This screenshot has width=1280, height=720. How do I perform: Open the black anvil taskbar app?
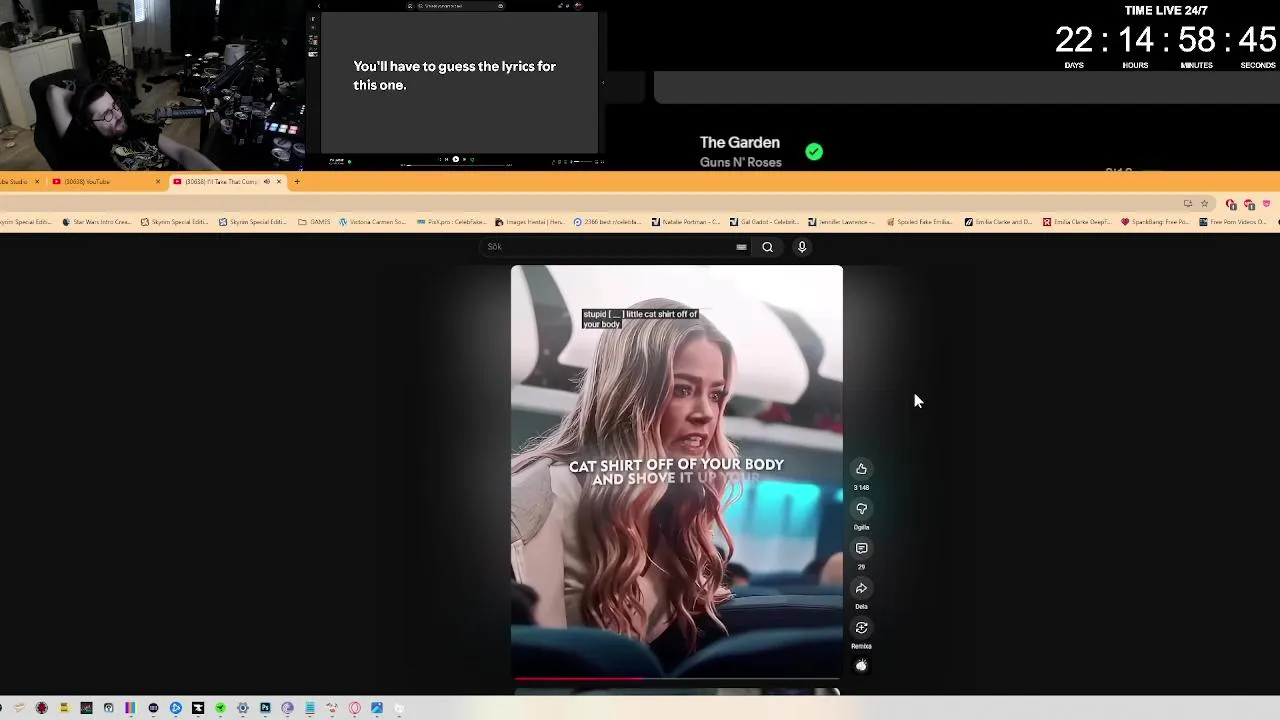pyautogui.click(x=198, y=708)
